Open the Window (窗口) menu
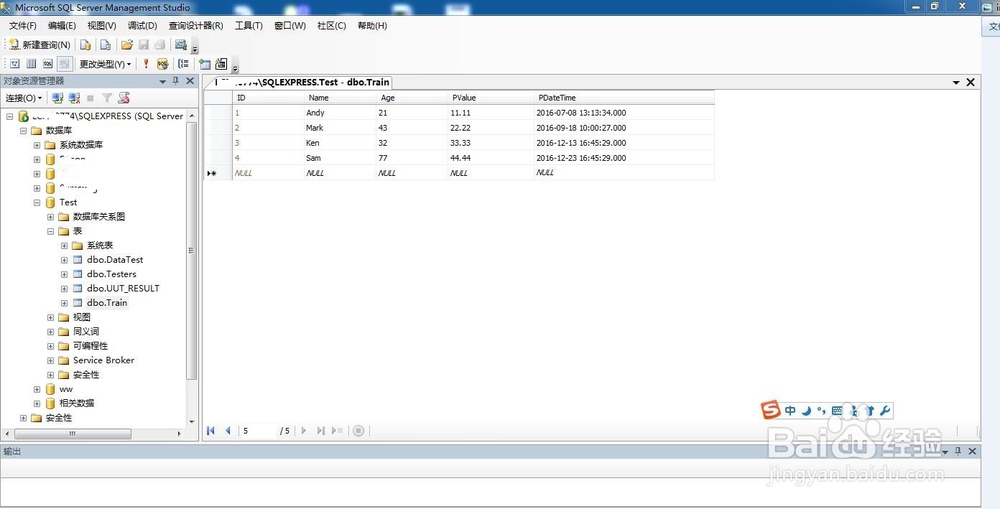Screen dimensions: 1000x509 coord(290,26)
